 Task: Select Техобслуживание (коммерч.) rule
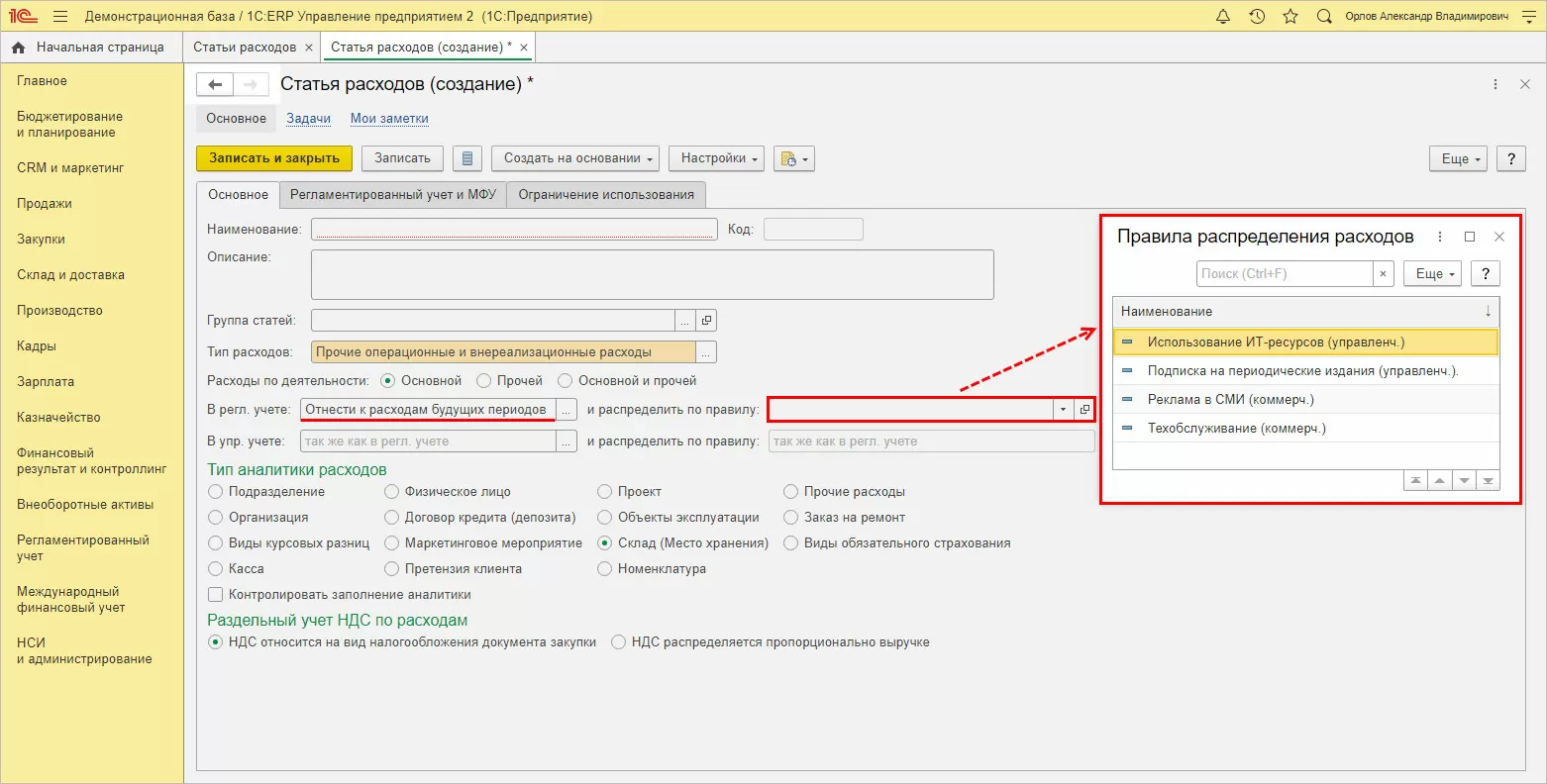pyautogui.click(x=1305, y=429)
